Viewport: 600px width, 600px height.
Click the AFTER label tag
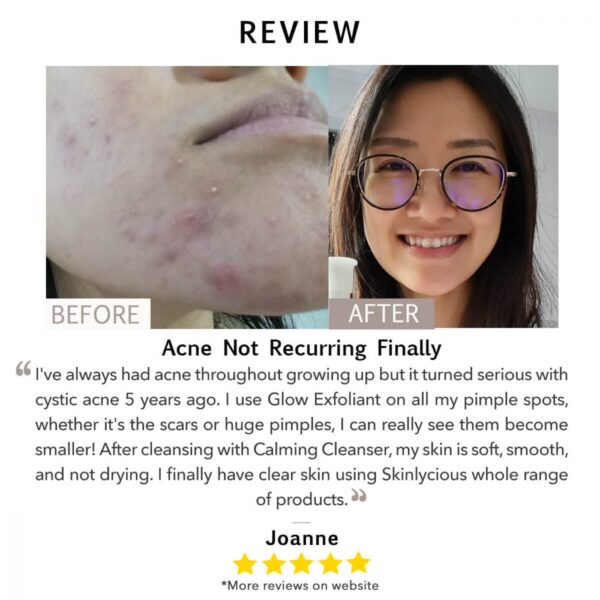pyautogui.click(x=382, y=314)
